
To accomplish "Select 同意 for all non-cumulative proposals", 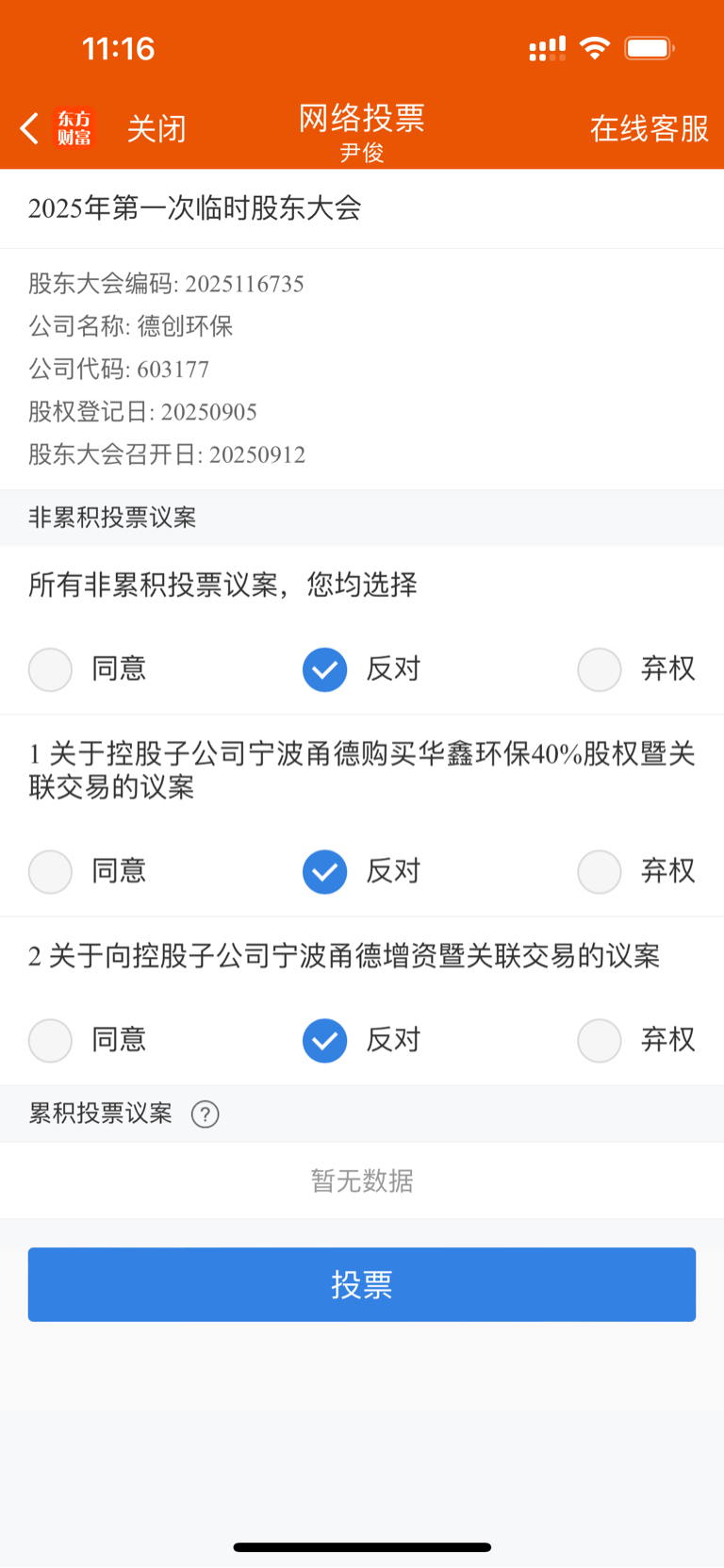I will (x=50, y=669).
